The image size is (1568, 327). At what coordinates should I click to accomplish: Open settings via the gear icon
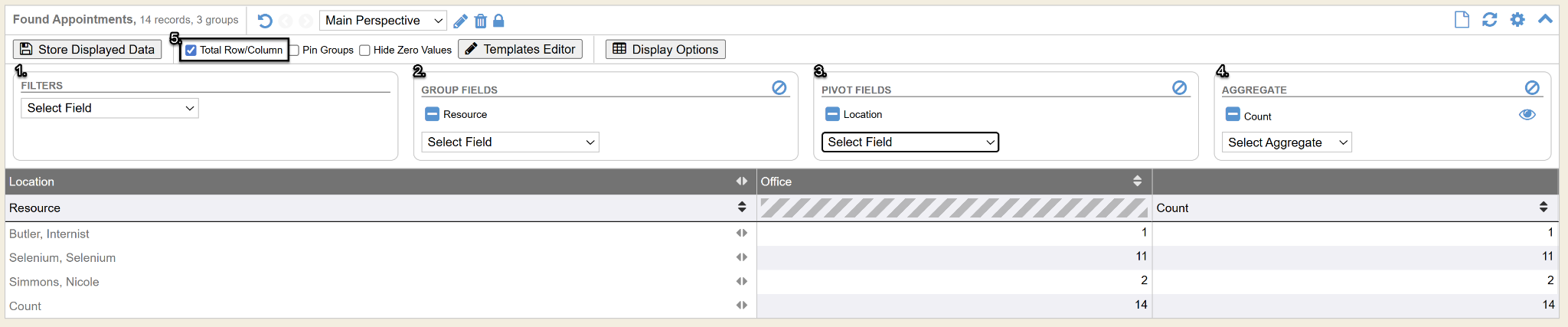pos(1517,20)
